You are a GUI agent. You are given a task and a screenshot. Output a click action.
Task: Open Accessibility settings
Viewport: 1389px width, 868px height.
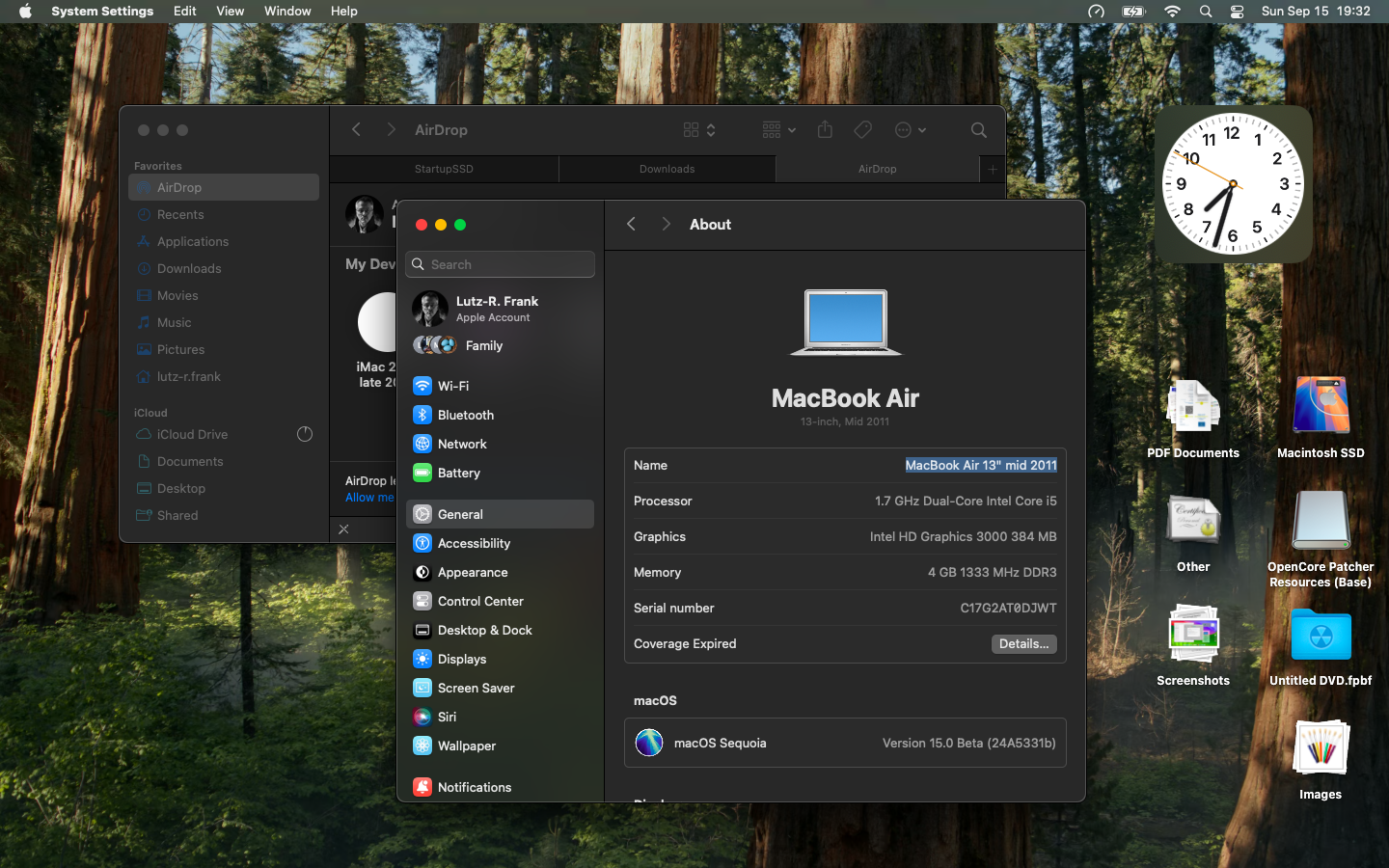click(x=473, y=543)
